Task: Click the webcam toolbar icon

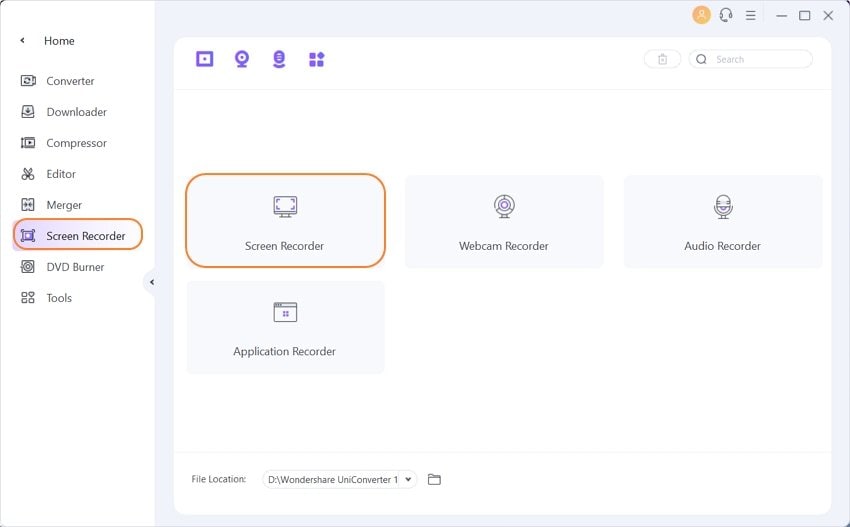Action: tap(242, 59)
